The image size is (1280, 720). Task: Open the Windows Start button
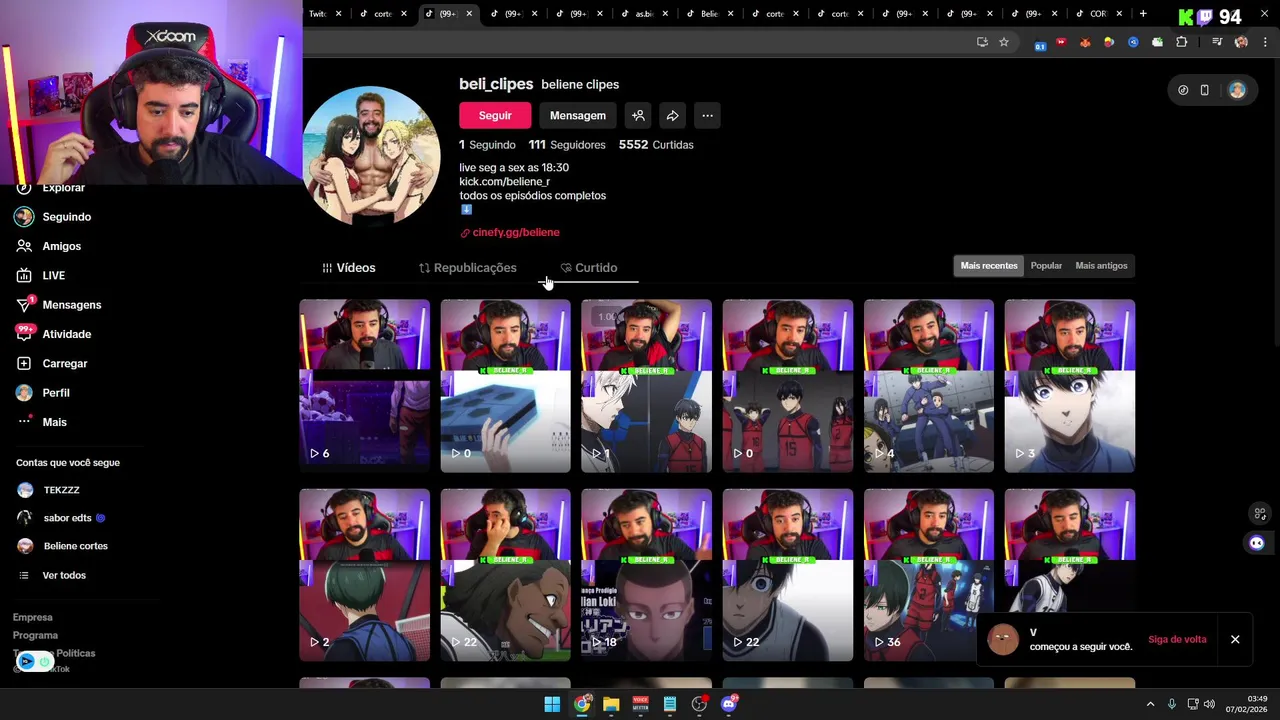tap(552, 704)
